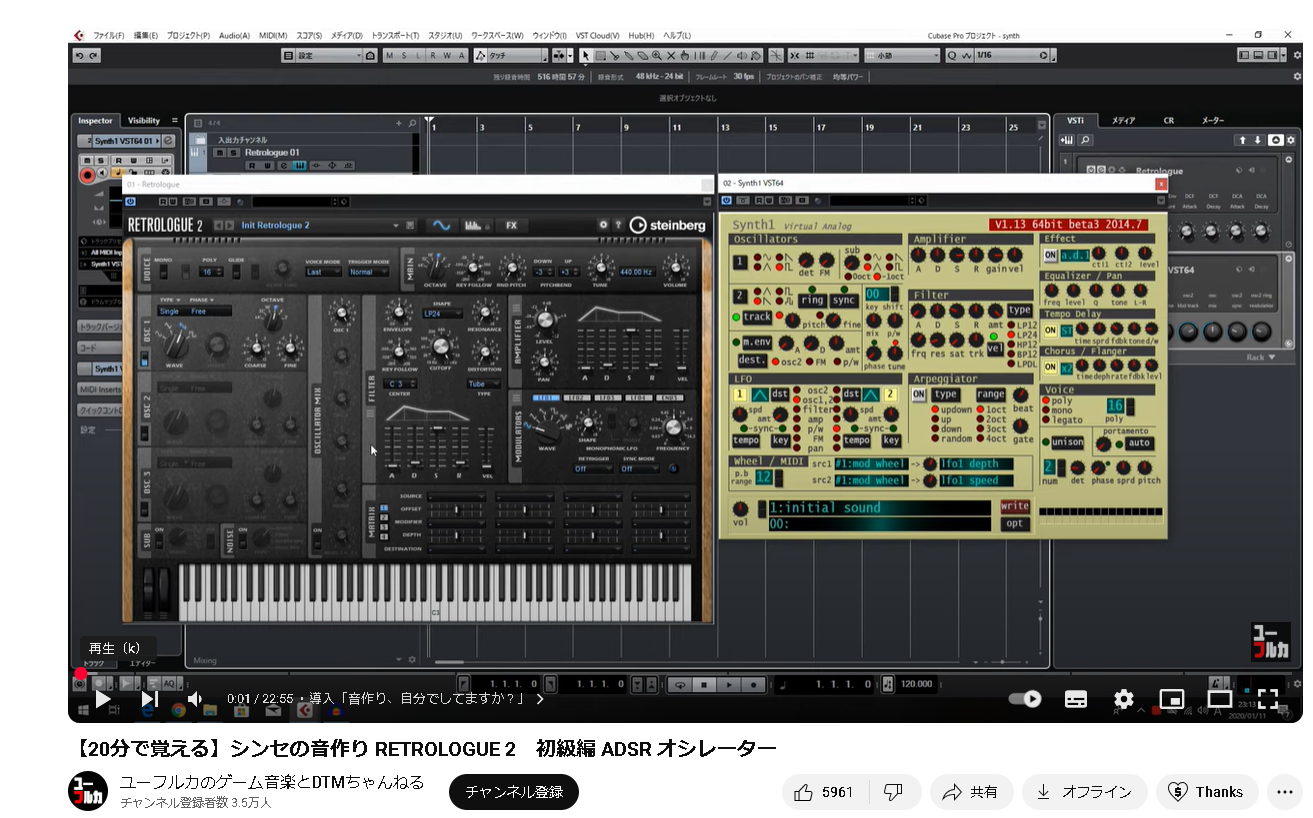Click the チャンネル登録 subscribe button

514,792
